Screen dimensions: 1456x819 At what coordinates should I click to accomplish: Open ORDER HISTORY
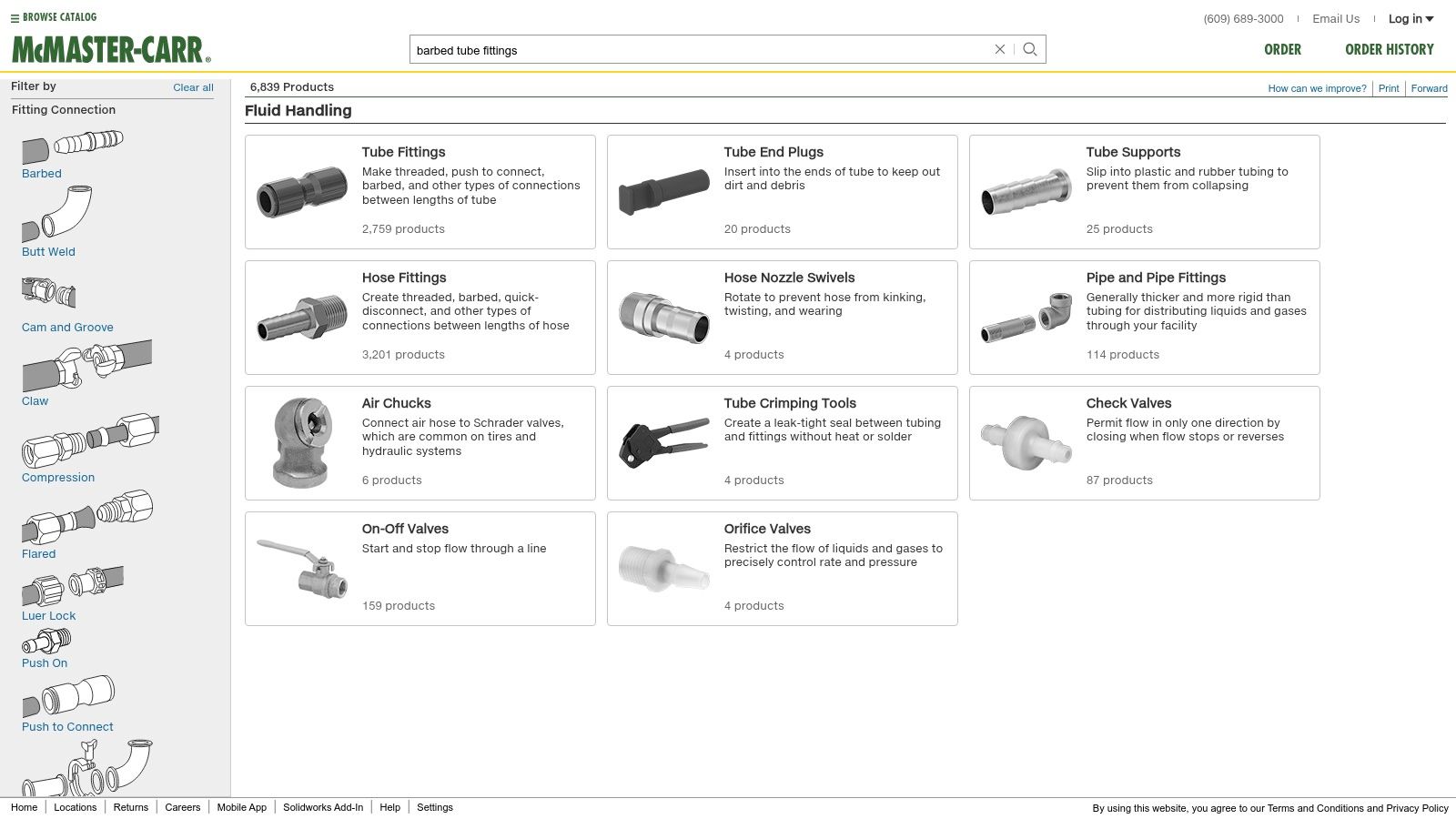point(1390,49)
